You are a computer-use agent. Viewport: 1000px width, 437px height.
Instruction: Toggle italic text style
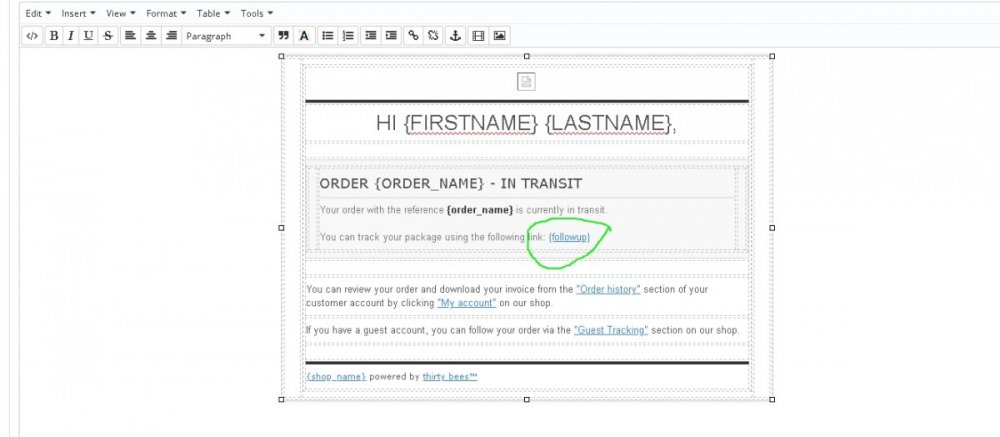click(70, 36)
